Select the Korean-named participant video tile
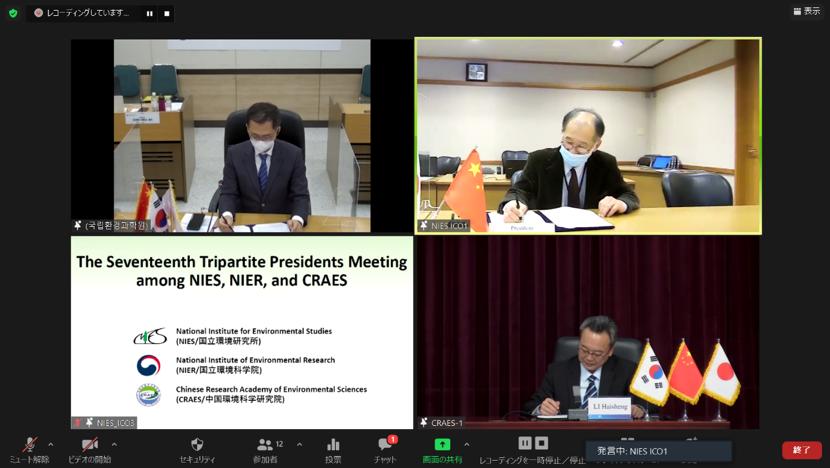 click(242, 136)
